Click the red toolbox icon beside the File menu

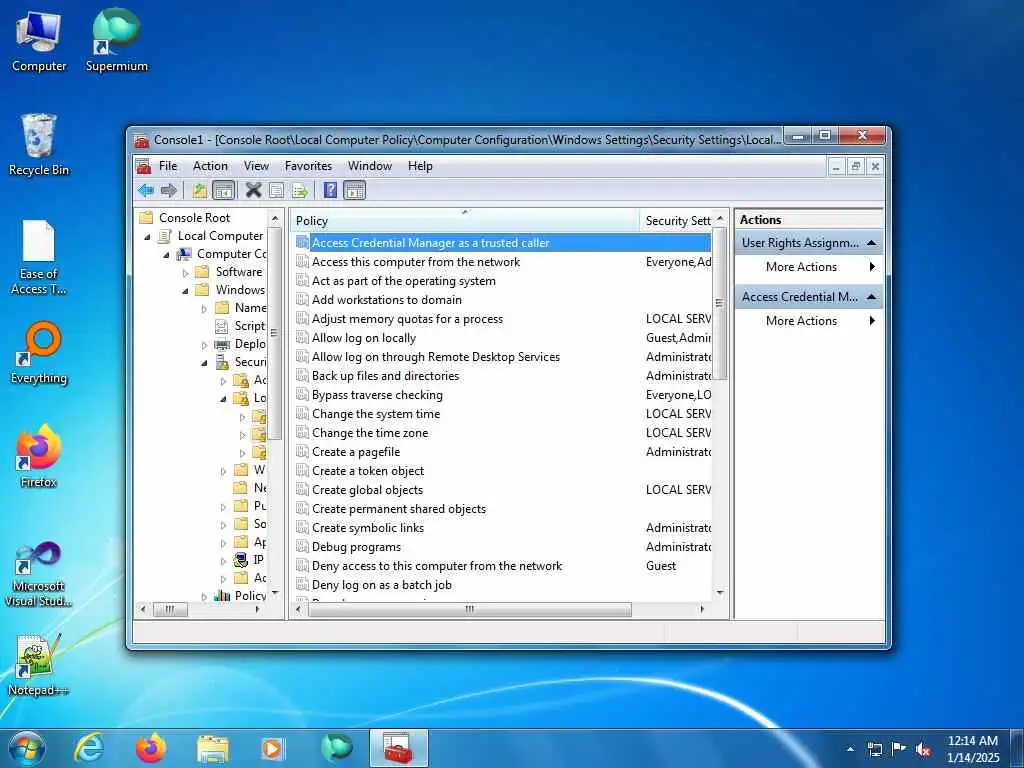tap(144, 166)
